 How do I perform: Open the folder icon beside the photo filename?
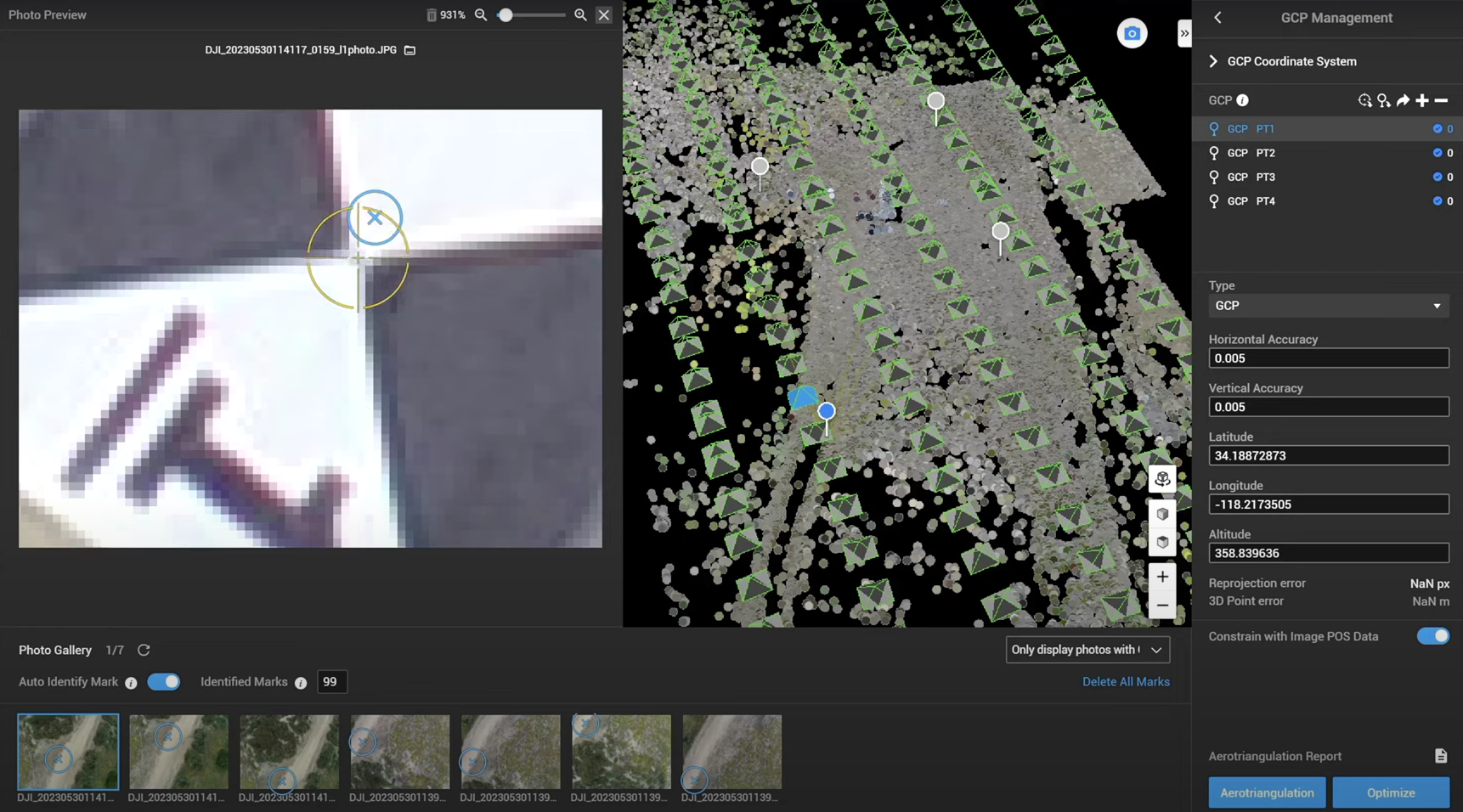coord(410,50)
